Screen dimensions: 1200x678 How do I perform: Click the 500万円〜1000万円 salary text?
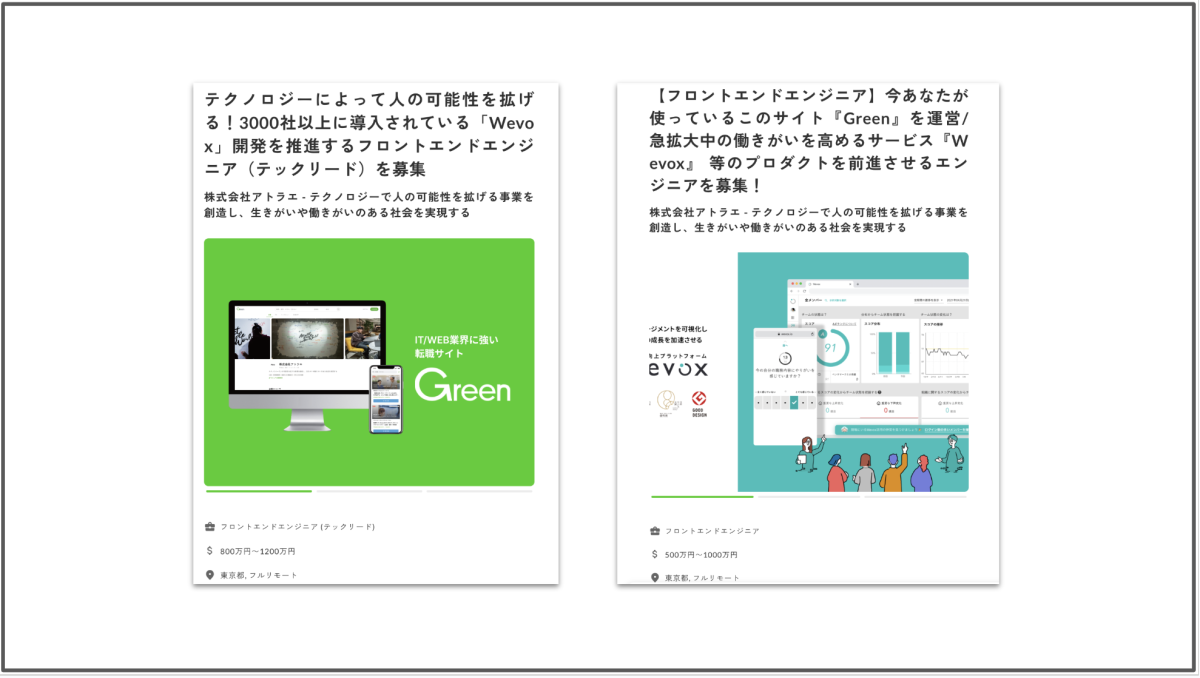[701, 555]
